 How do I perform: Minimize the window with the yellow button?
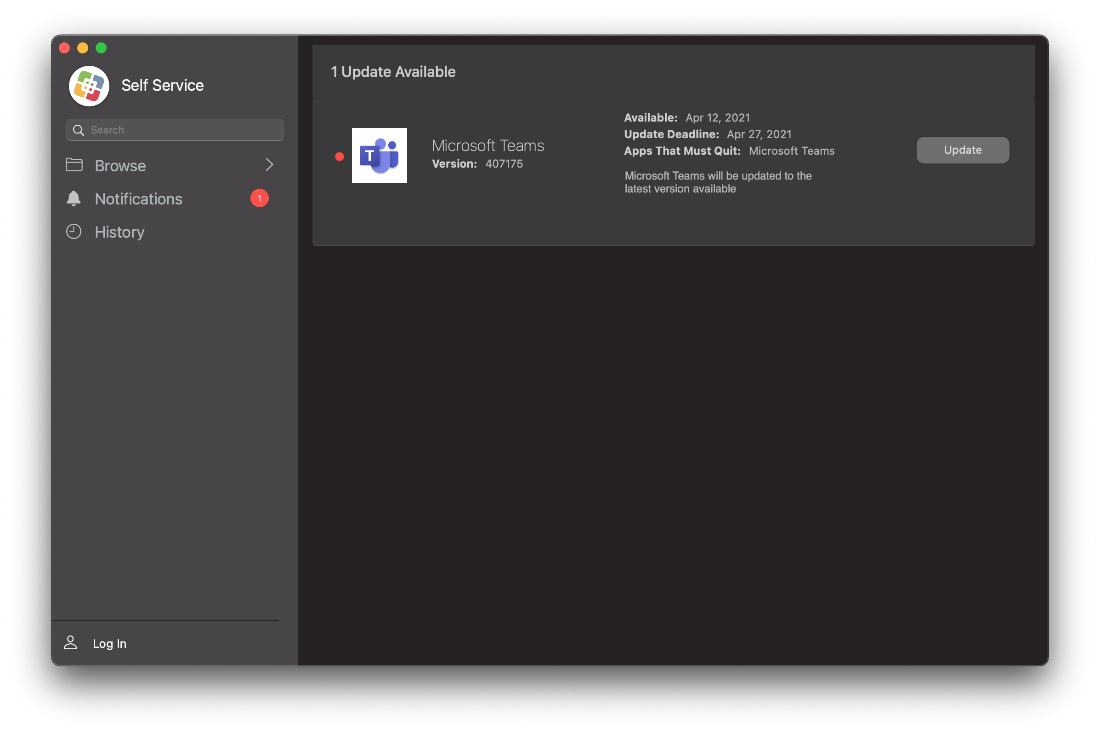coord(83,48)
